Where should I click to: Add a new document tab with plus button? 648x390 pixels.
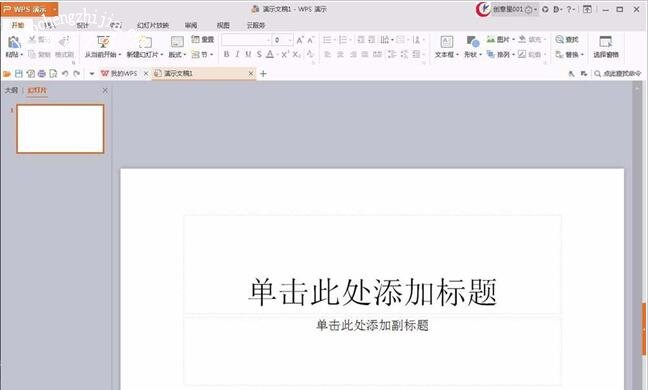click(x=263, y=74)
